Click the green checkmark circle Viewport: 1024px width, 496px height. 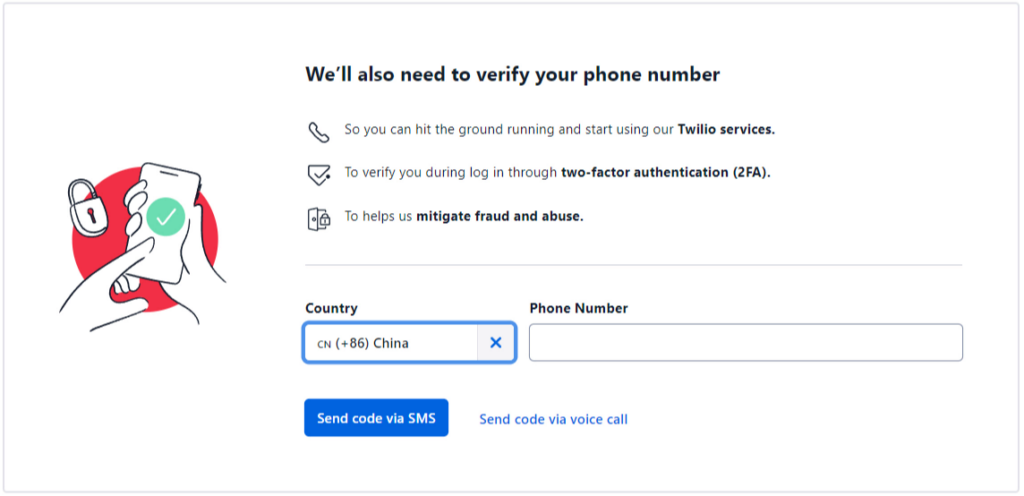tap(166, 217)
